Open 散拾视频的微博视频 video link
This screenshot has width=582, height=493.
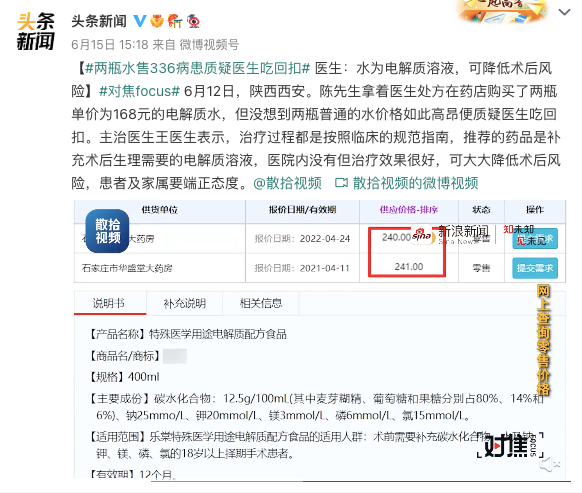pyautogui.click(x=415, y=183)
